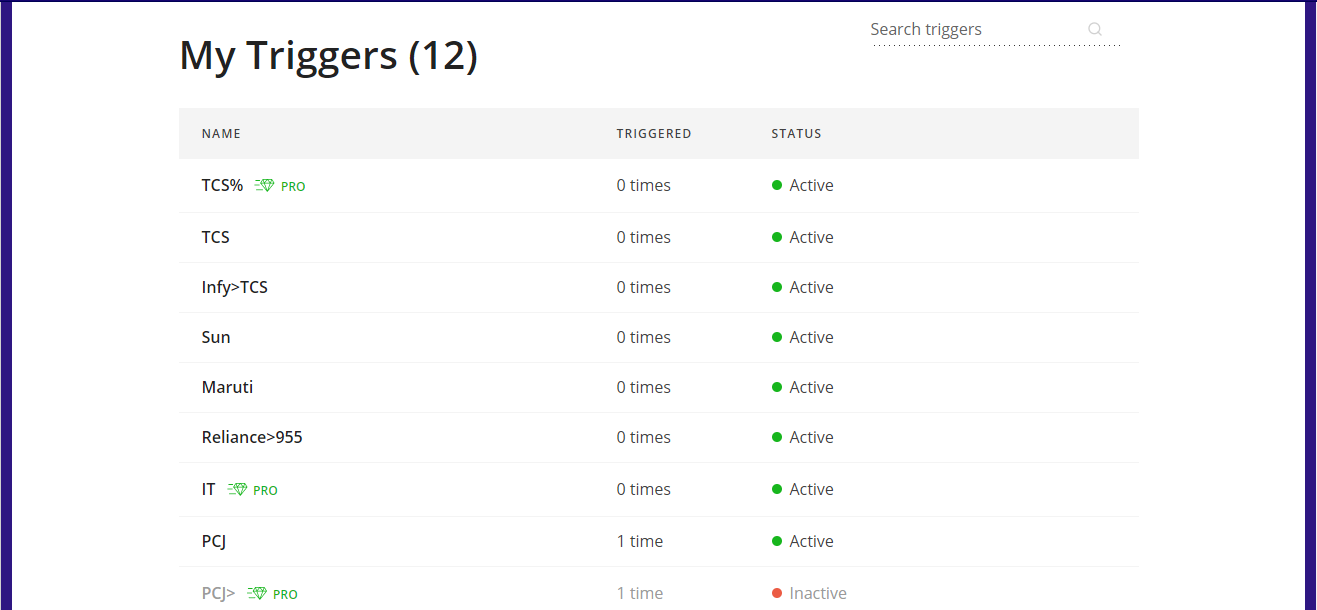Click the Active status of Sun
1317x610 pixels.
coord(811,337)
